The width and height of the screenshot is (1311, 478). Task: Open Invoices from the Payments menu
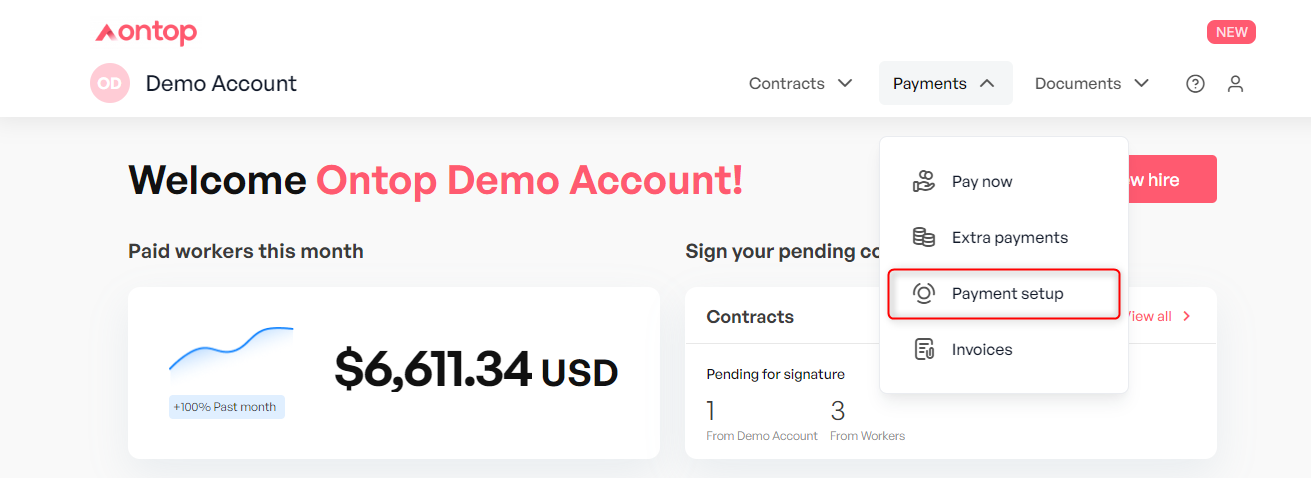(x=982, y=350)
